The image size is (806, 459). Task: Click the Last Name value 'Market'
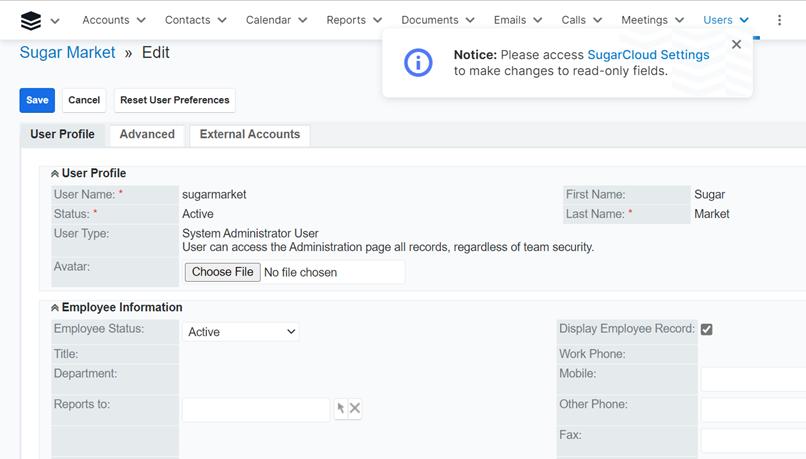pyautogui.click(x=712, y=214)
